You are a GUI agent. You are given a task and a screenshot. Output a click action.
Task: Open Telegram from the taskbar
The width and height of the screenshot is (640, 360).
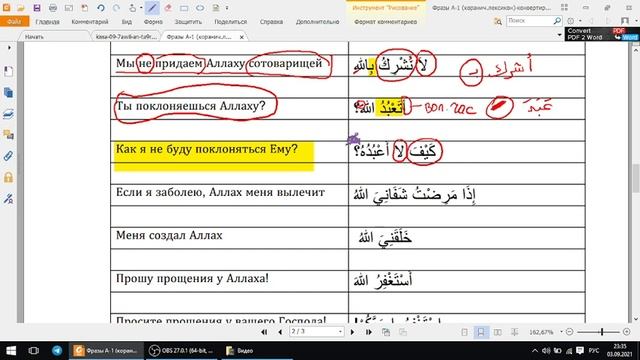[x=57, y=351]
